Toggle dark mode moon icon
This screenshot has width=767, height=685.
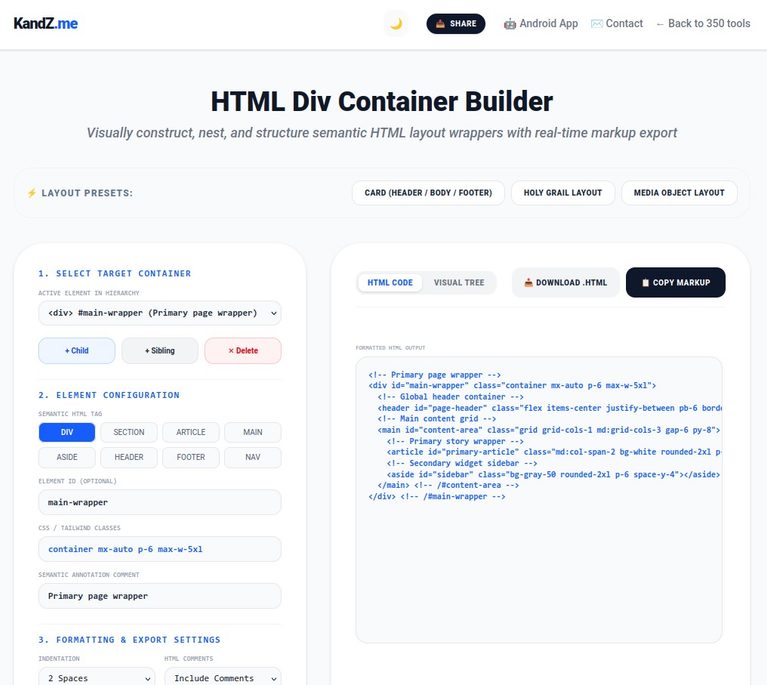[x=396, y=23]
